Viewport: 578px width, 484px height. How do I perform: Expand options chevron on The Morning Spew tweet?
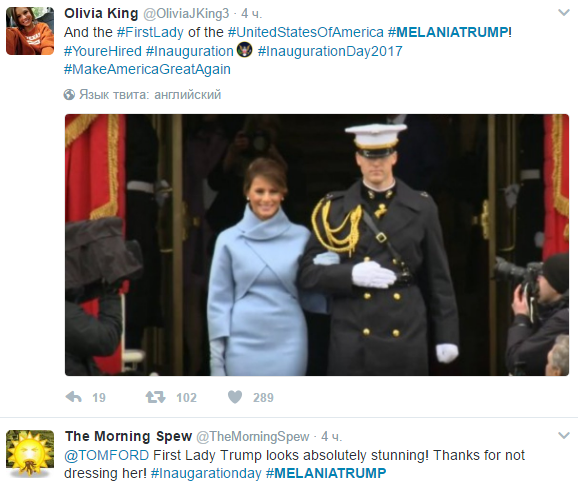pos(564,436)
